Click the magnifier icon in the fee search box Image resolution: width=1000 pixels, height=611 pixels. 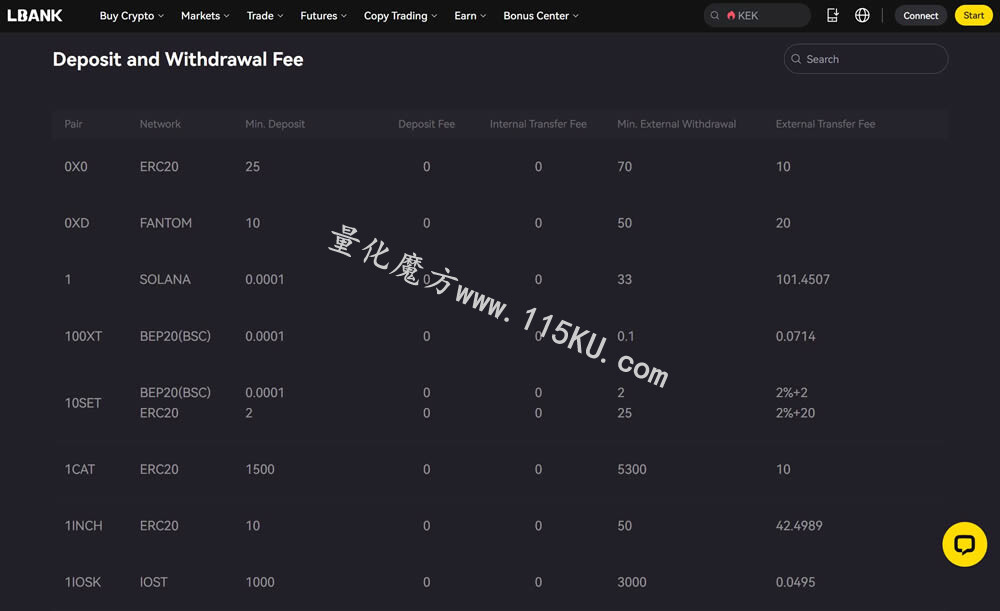point(796,59)
